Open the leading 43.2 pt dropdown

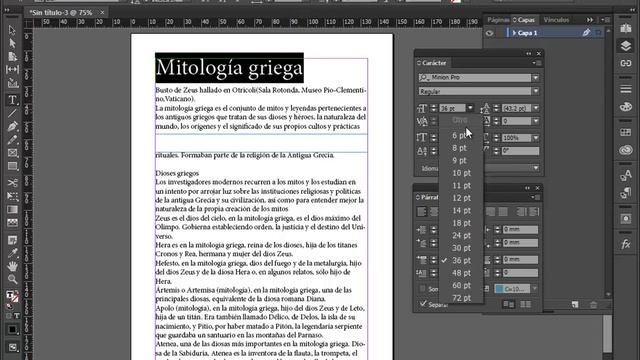tap(536, 108)
